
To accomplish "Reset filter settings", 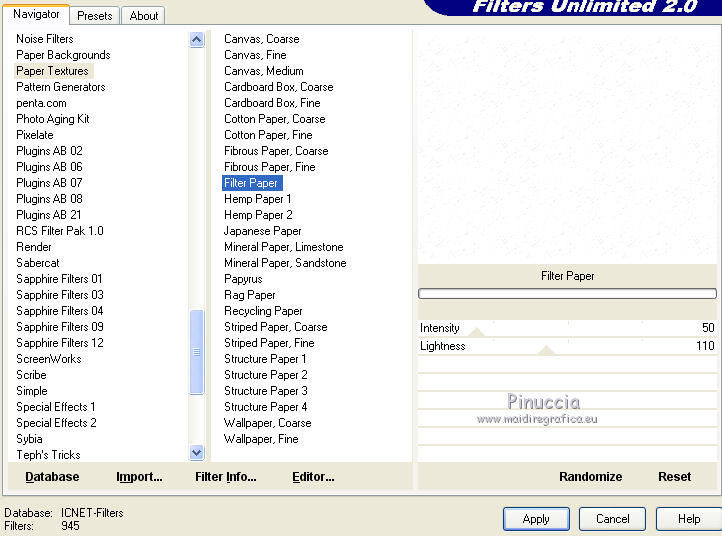I will (674, 477).
